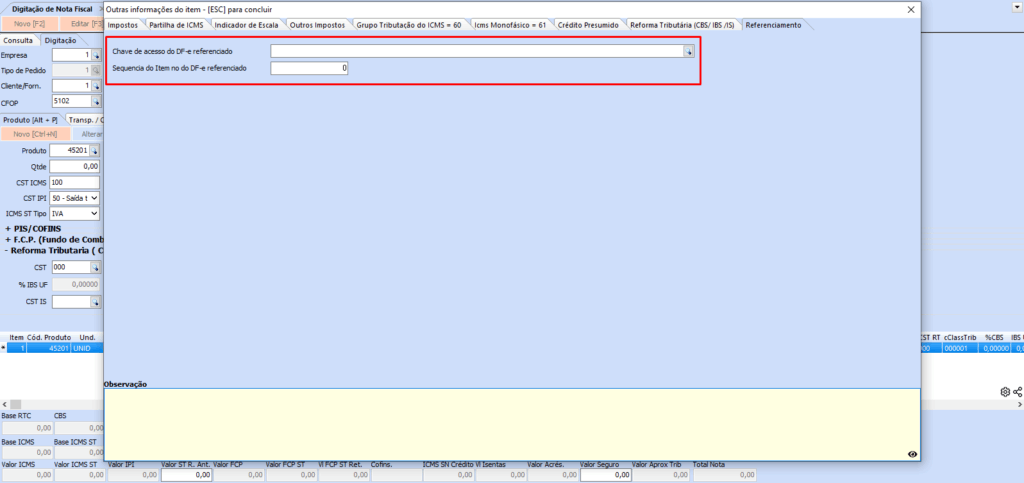Open CFOP lookup button
This screenshot has width=1024, height=483.
click(x=96, y=101)
